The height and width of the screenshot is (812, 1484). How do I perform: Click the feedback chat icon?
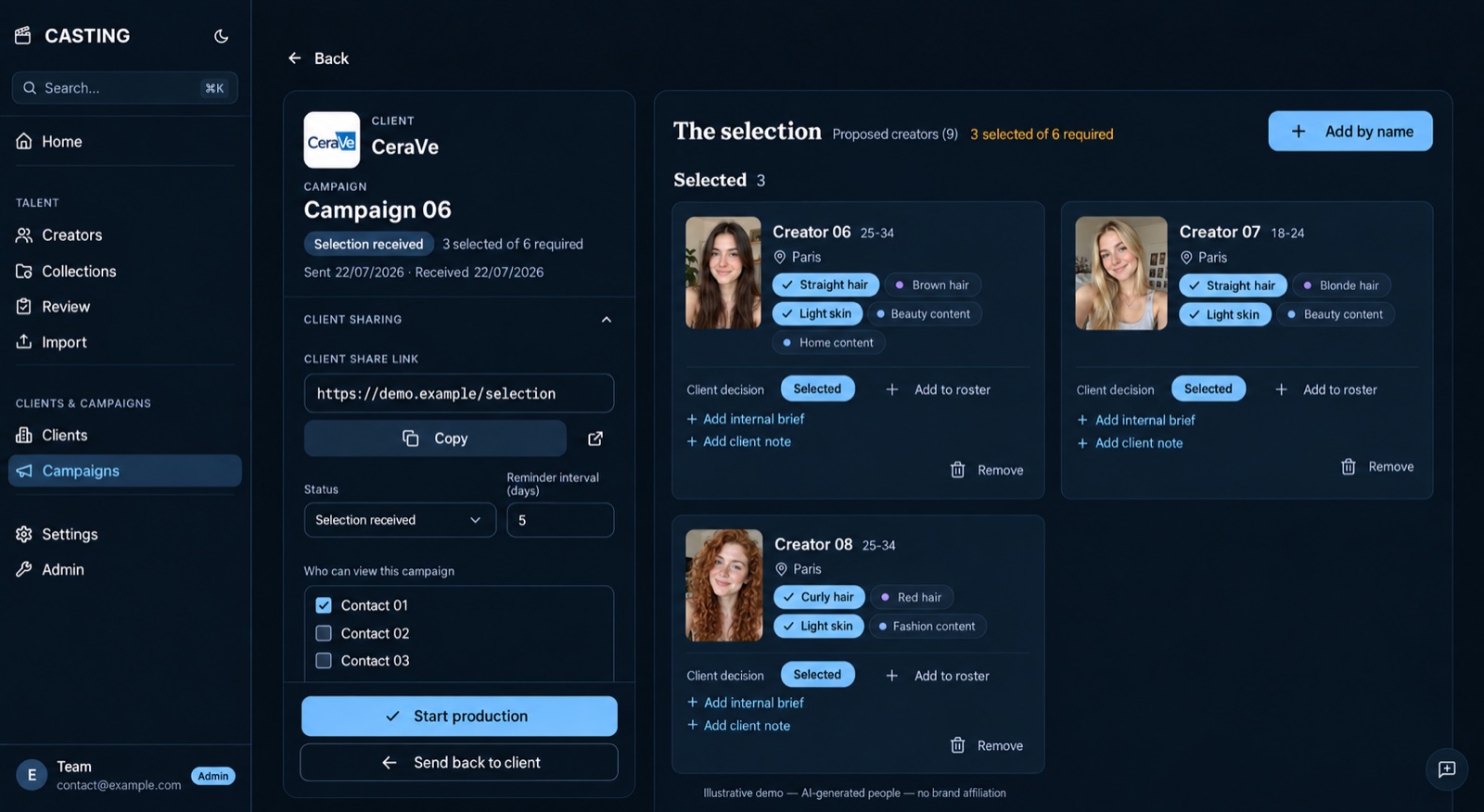coord(1447,769)
